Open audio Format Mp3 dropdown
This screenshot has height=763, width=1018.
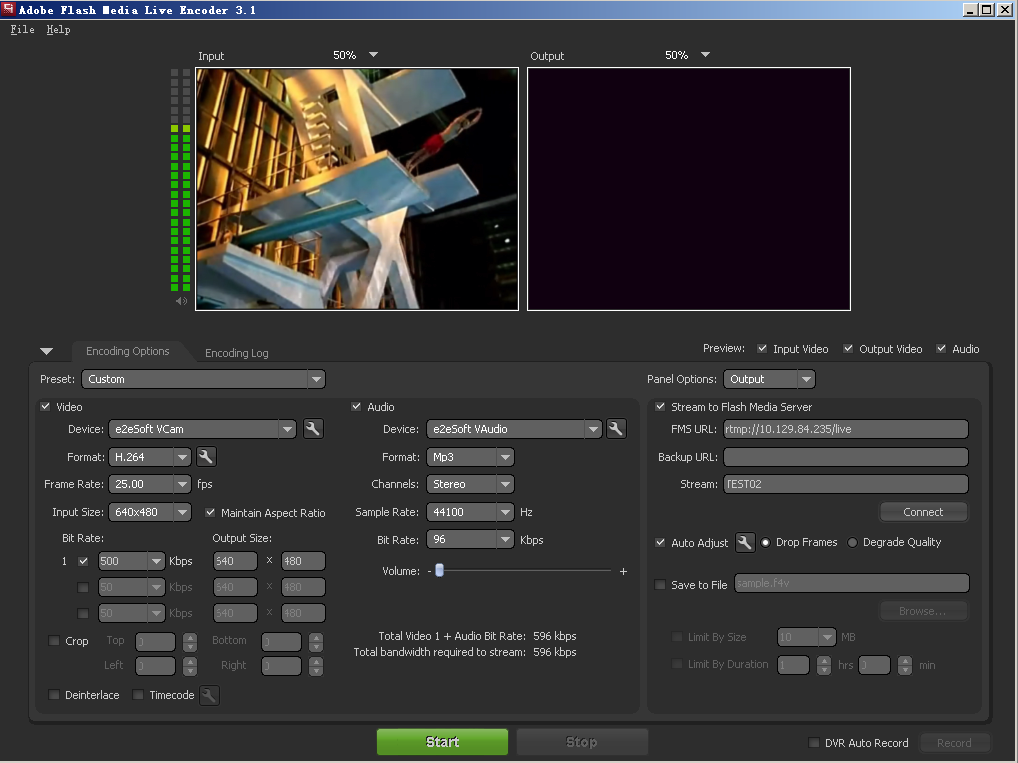(x=470, y=457)
